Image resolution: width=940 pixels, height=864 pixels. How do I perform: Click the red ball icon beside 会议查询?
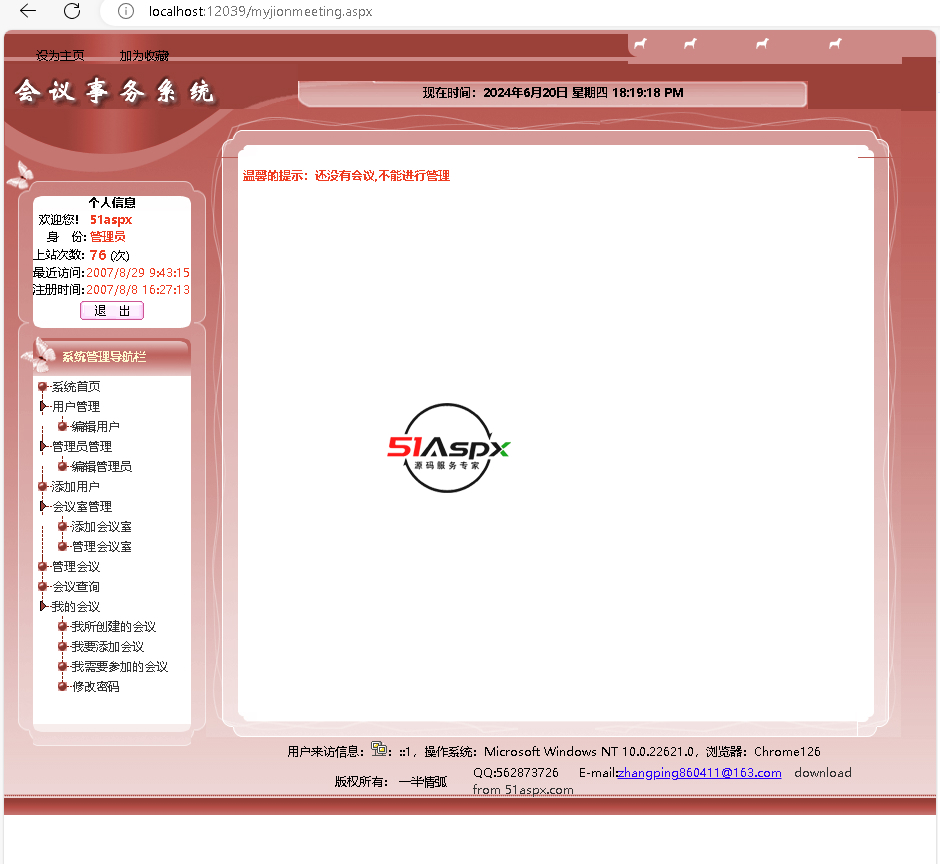click(x=43, y=586)
